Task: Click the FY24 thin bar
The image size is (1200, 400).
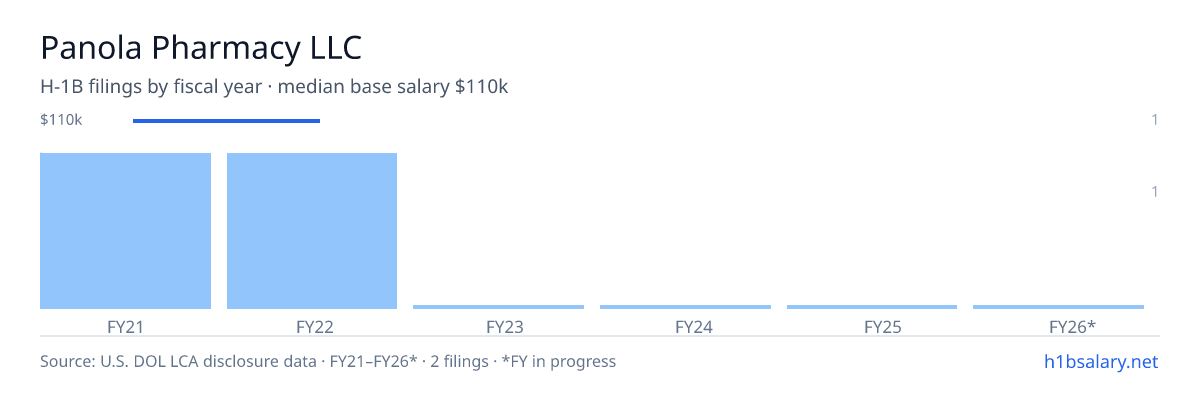Action: (685, 307)
